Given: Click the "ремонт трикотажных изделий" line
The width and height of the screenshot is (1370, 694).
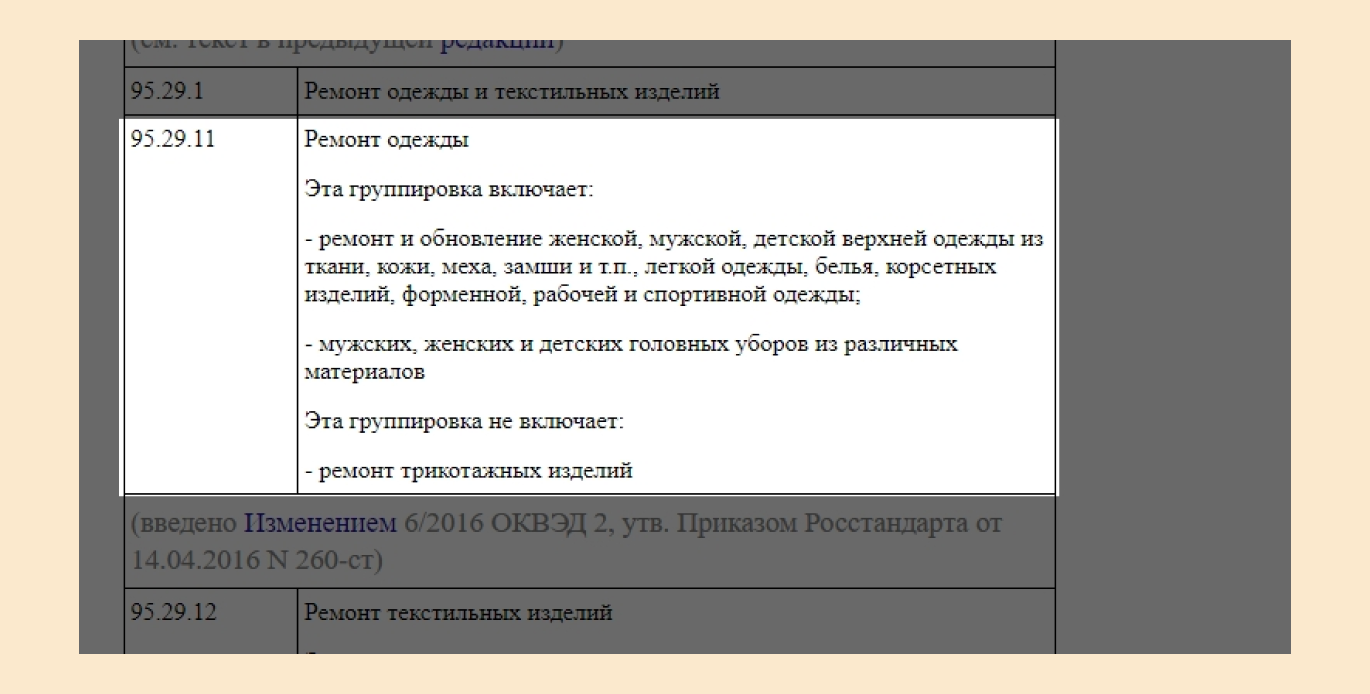Looking at the screenshot, I should [468, 470].
